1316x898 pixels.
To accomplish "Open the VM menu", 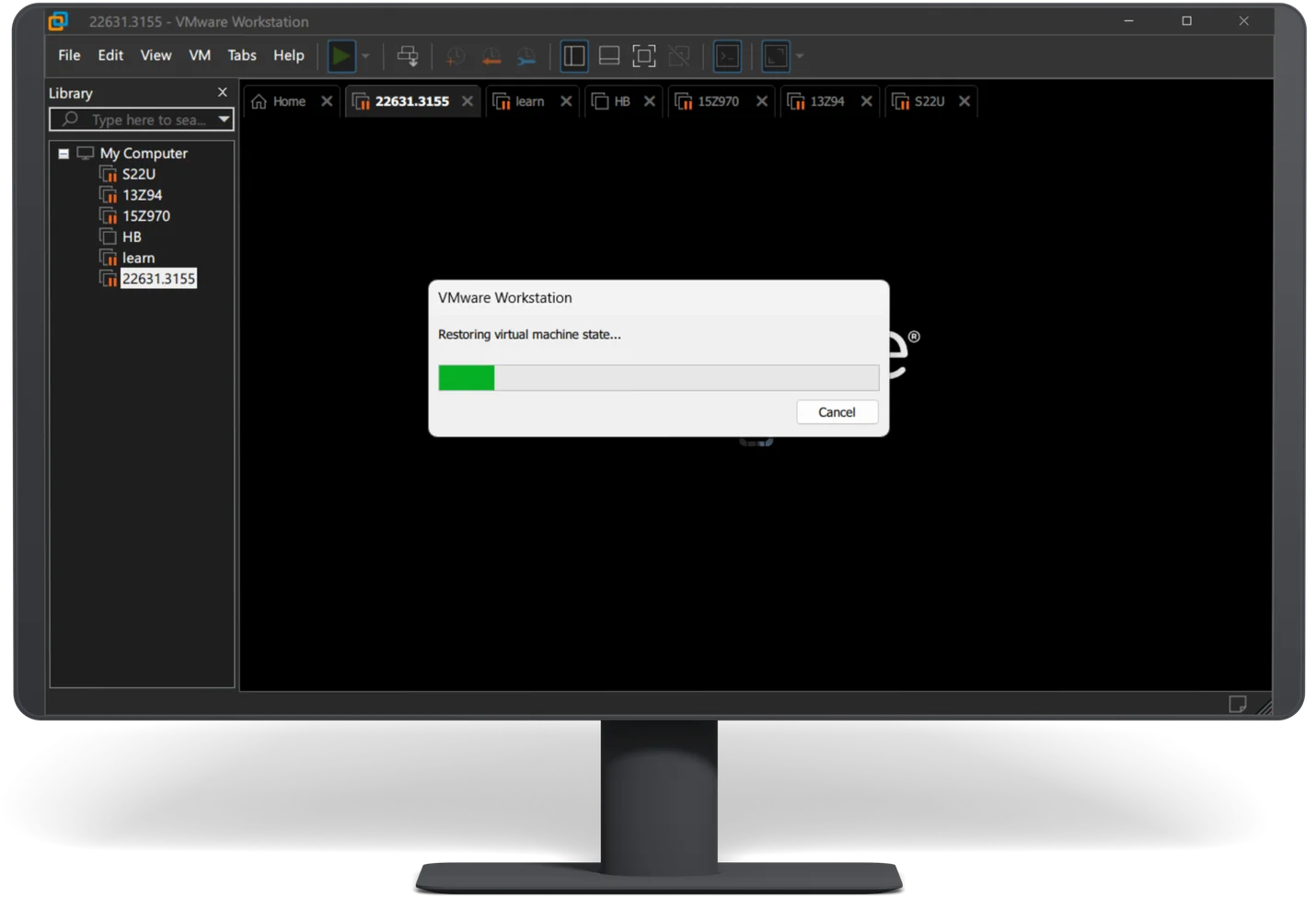I will pos(200,55).
